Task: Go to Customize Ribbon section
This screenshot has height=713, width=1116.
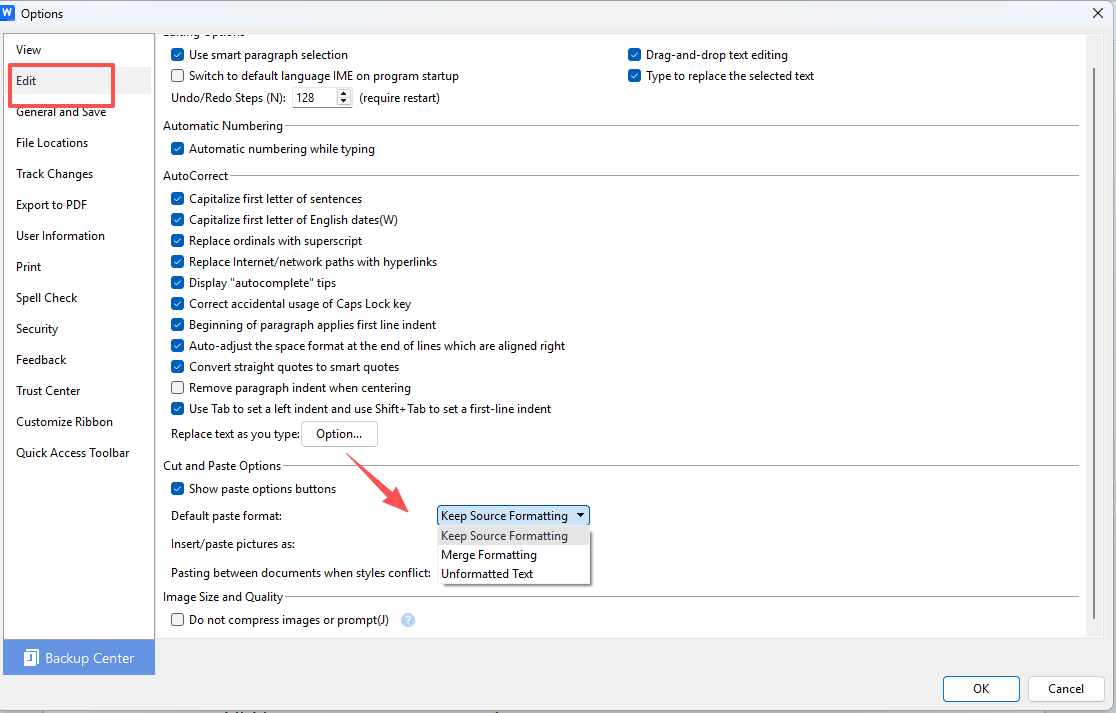Action: pyautogui.click(x=64, y=422)
